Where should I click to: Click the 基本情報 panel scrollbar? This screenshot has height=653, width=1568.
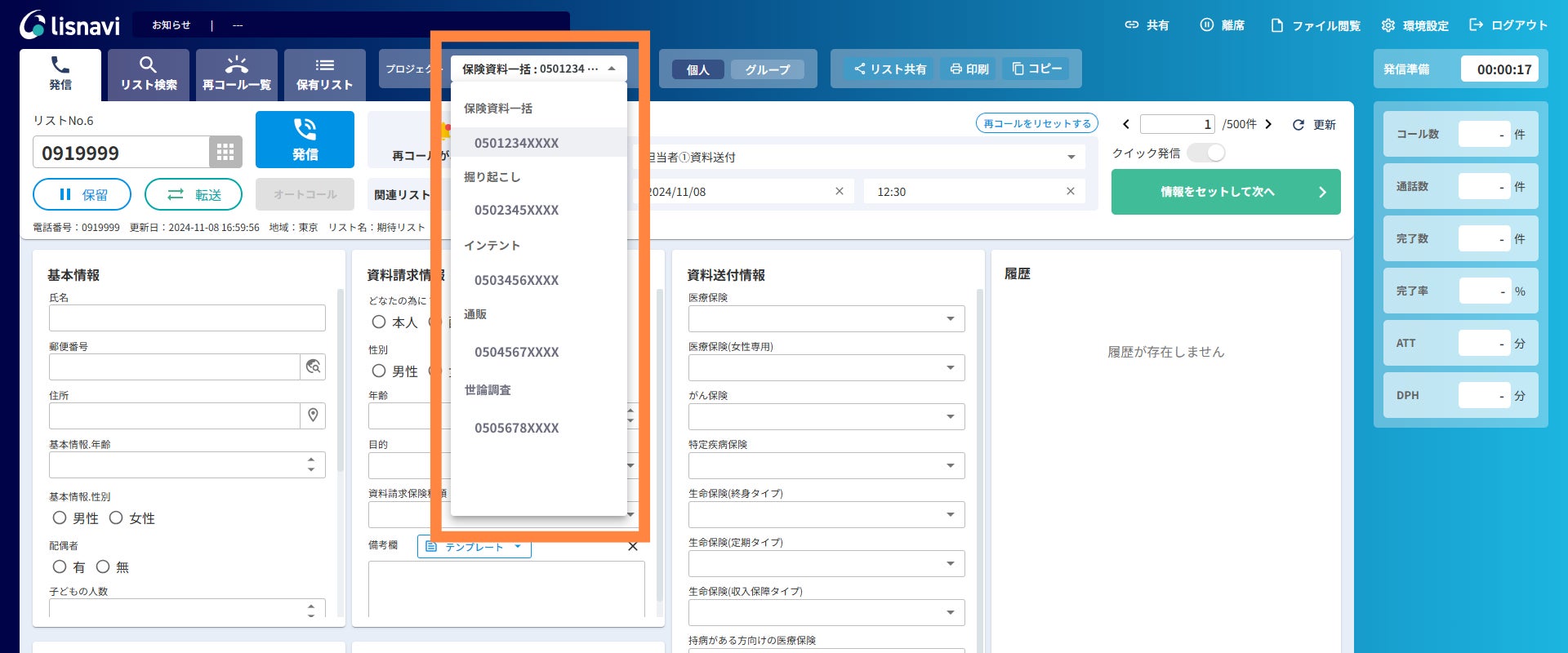pos(341,381)
